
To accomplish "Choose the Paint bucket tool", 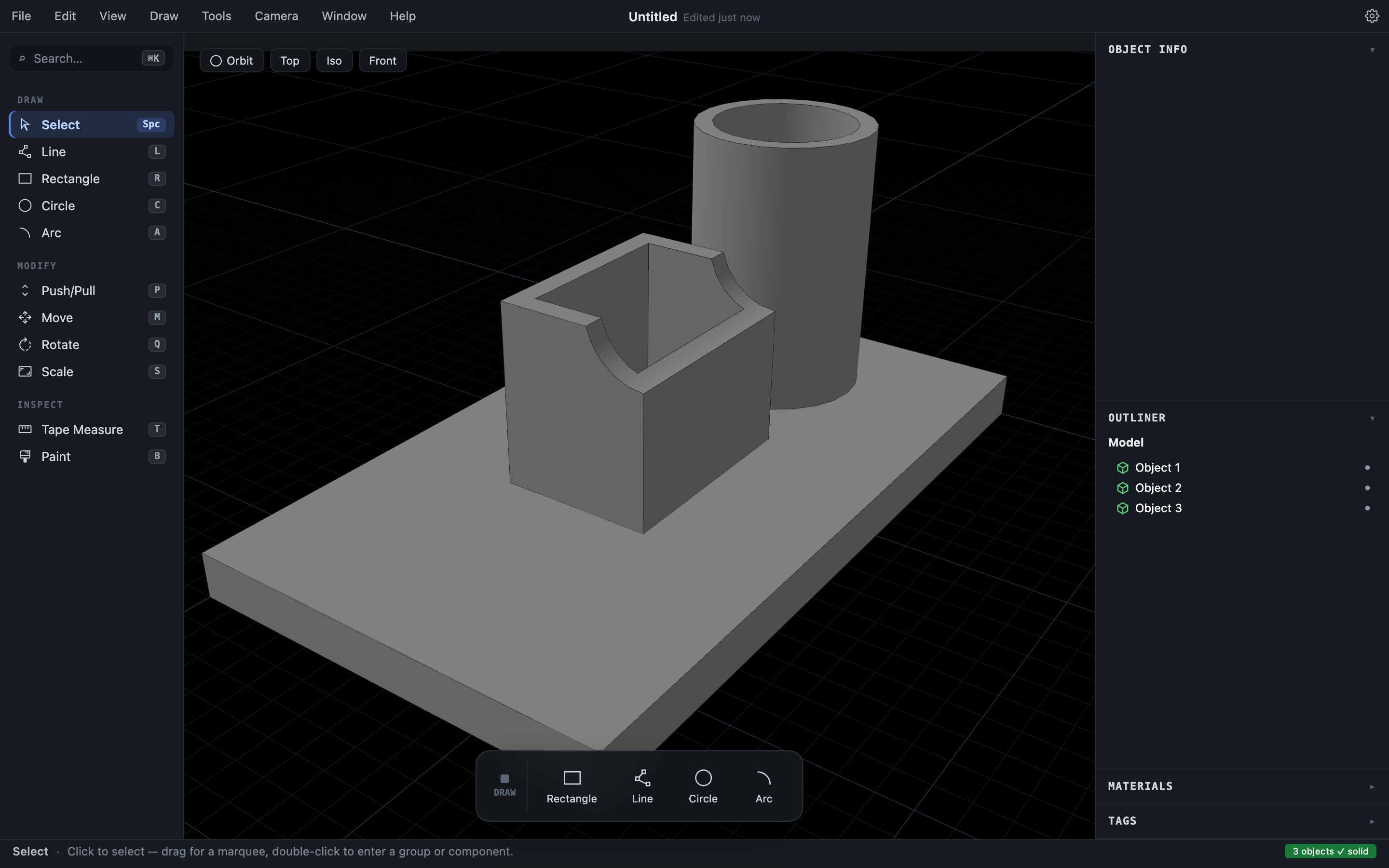I will point(92,456).
